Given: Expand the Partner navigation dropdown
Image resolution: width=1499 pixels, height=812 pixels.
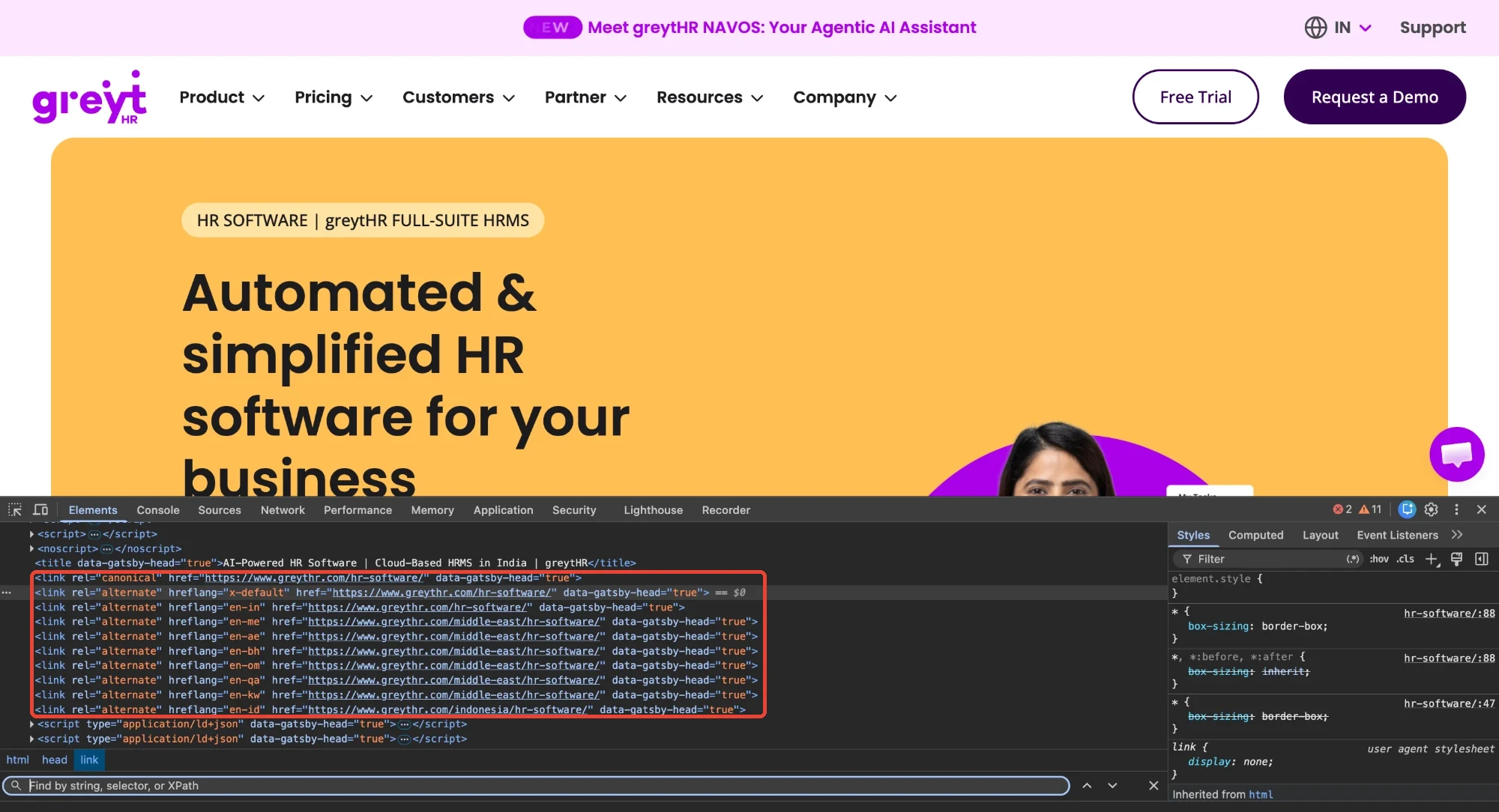Looking at the screenshot, I should pos(585,97).
